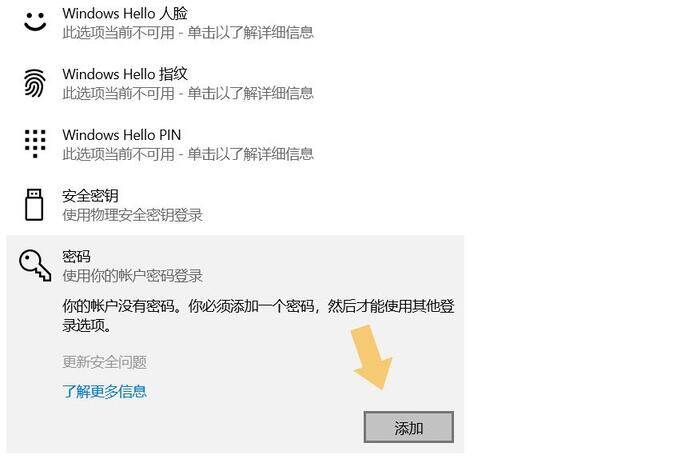Screen dimensions: 689x459
Task: Click the unavailable notice under Windows Hello 人脸
Action: [x=188, y=33]
